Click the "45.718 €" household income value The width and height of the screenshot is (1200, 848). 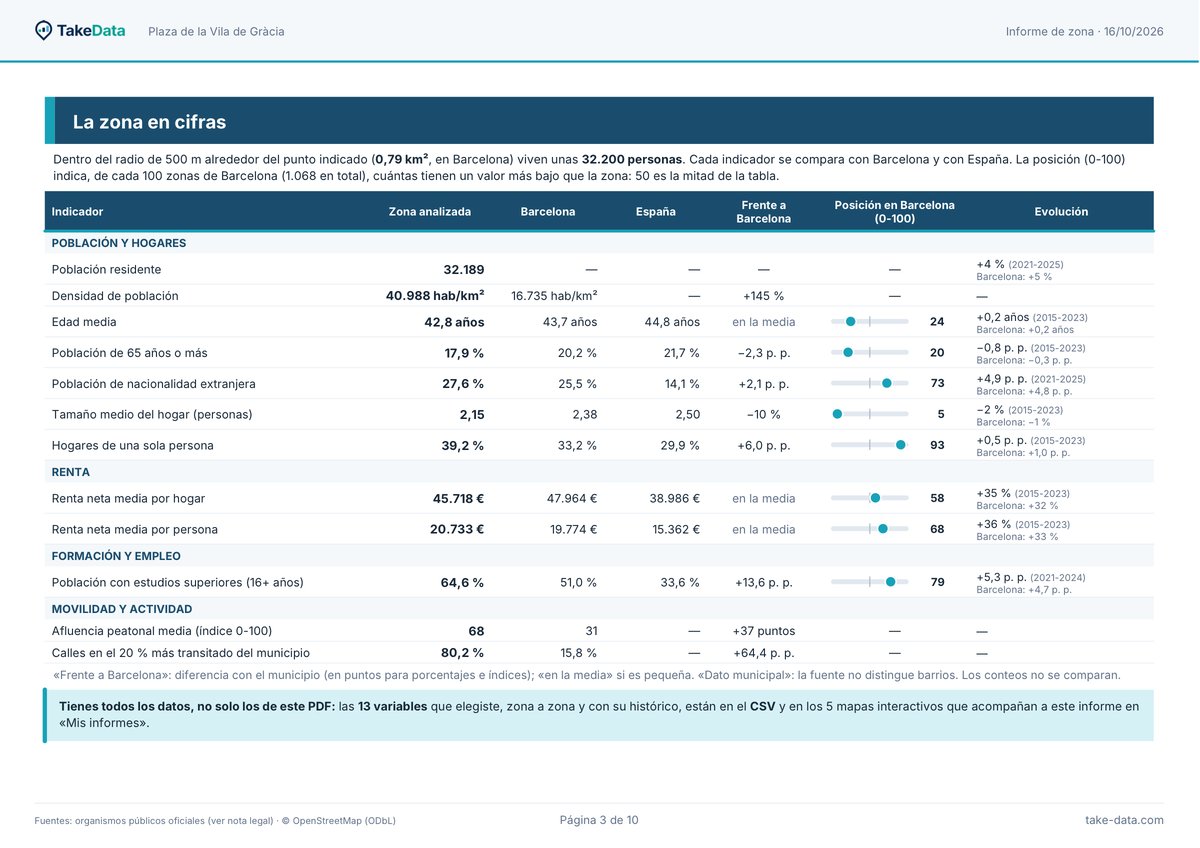point(458,498)
